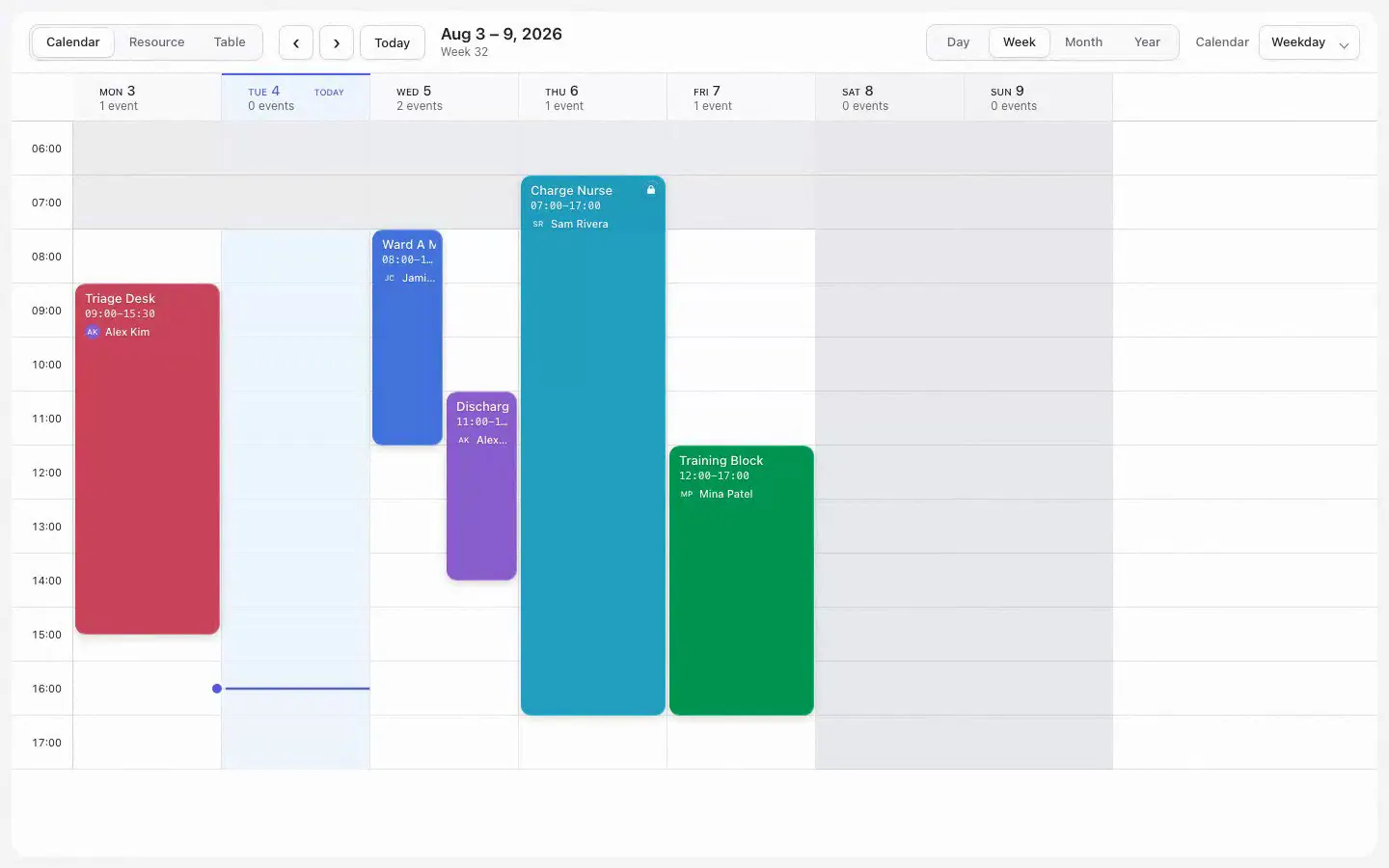The image size is (1389, 868).
Task: Click the 07:00-17:00 time on Charge Nurse
Action: (565, 205)
